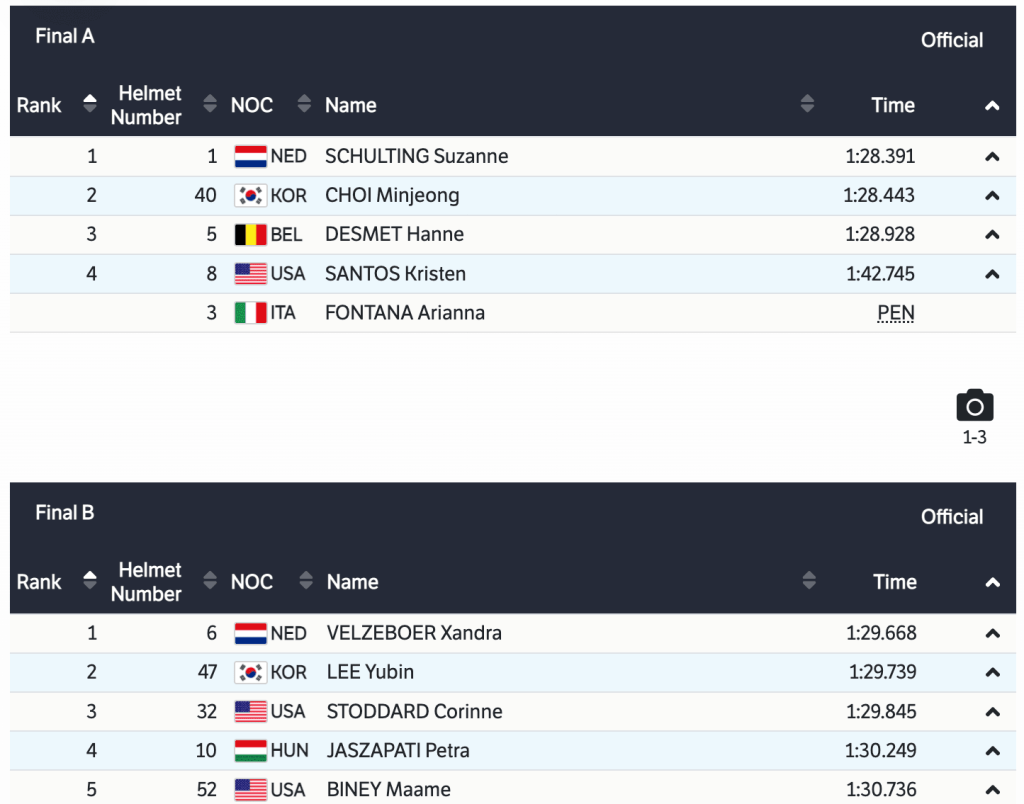The image size is (1024, 804).
Task: Expand details for BINEY Maame row
Action: [991, 790]
